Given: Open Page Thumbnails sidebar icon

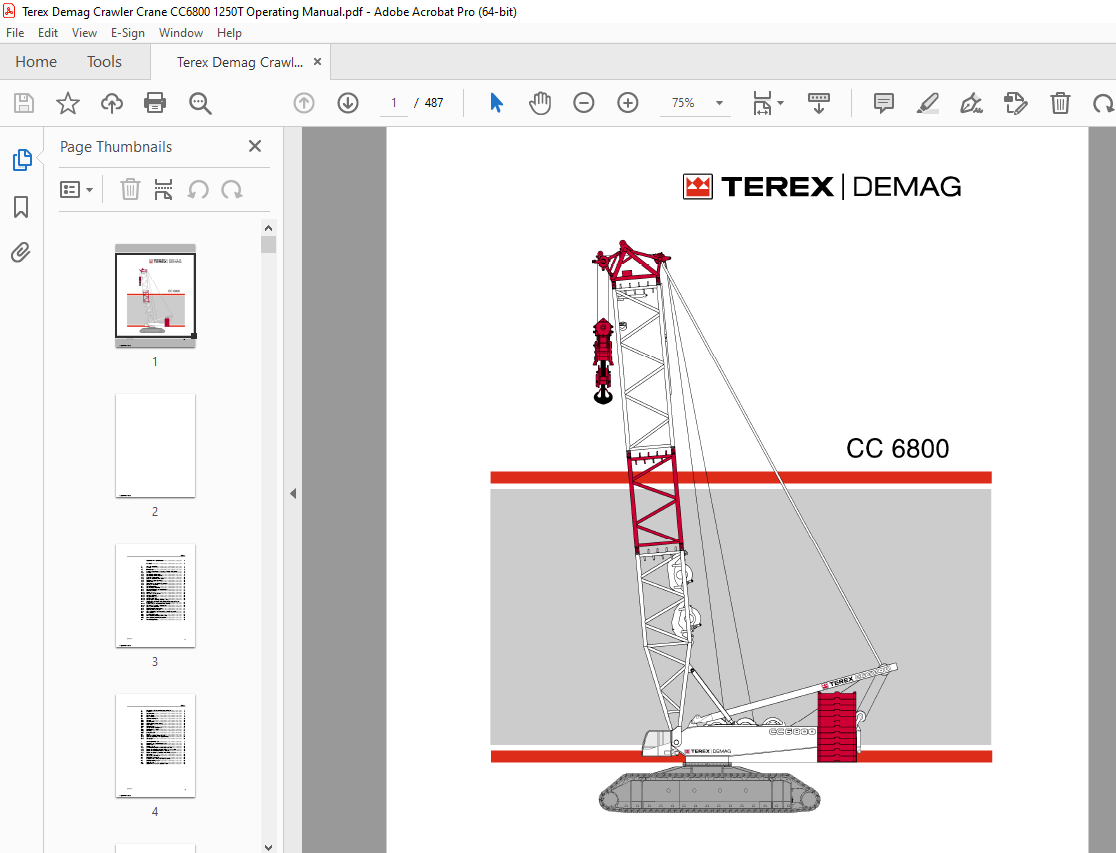Looking at the screenshot, I should pyautogui.click(x=22, y=159).
